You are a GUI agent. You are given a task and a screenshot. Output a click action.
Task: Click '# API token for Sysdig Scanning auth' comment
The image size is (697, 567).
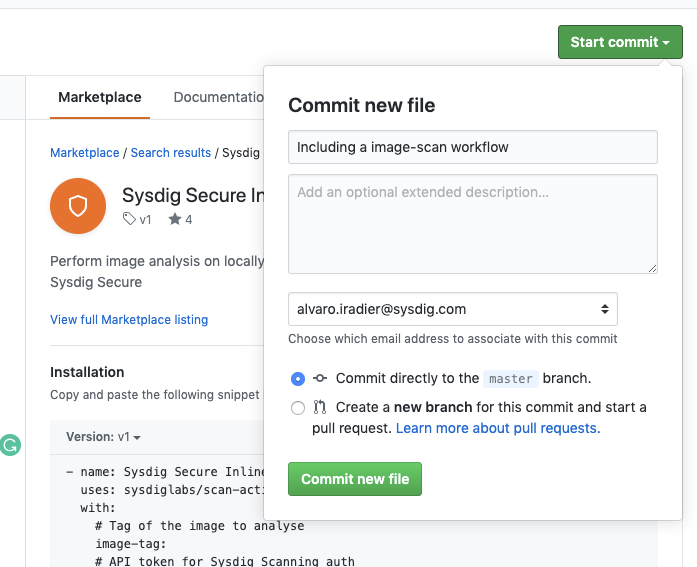tap(225, 562)
